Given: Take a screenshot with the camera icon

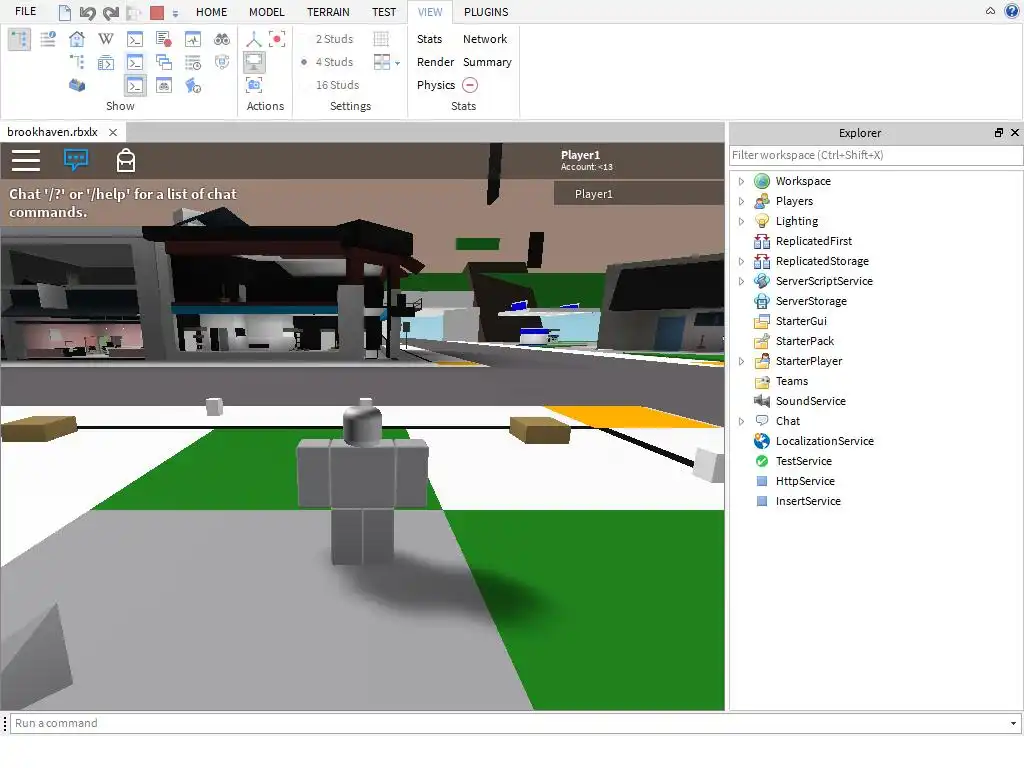Looking at the screenshot, I should [254, 85].
